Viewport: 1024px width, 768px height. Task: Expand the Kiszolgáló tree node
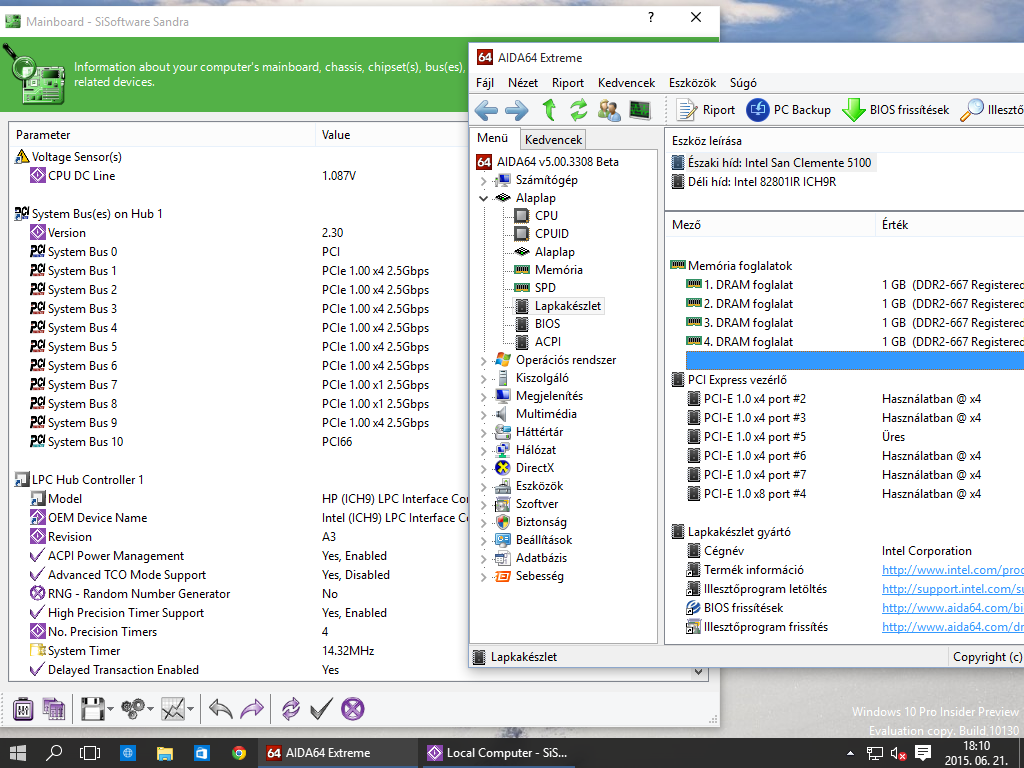(x=484, y=379)
